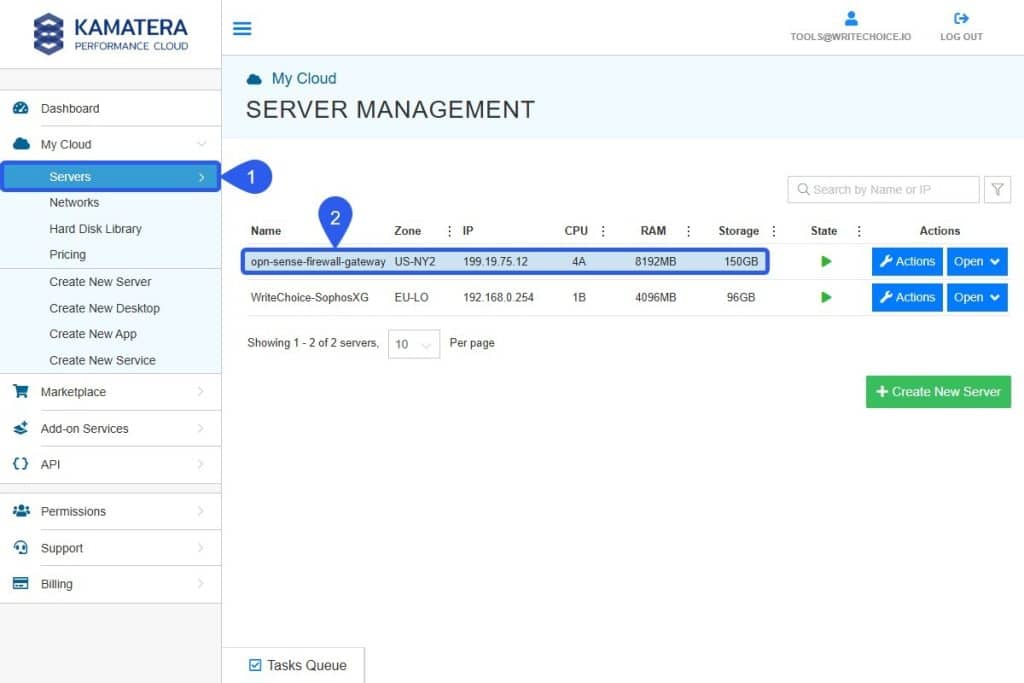Viewport: 1024px width, 683px height.
Task: Click the Log Out icon
Action: [x=961, y=18]
